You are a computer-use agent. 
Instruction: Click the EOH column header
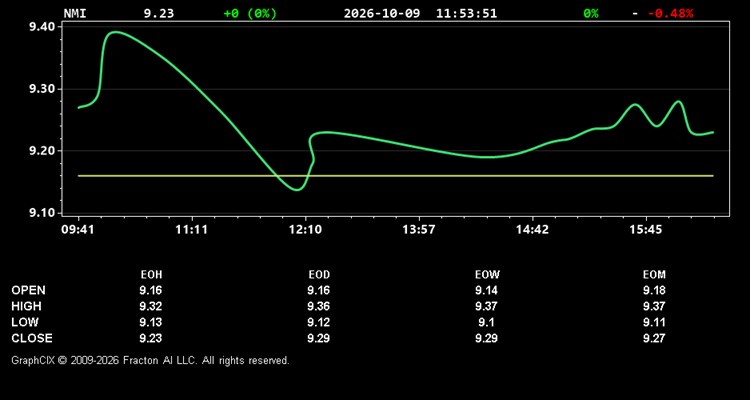(x=151, y=275)
